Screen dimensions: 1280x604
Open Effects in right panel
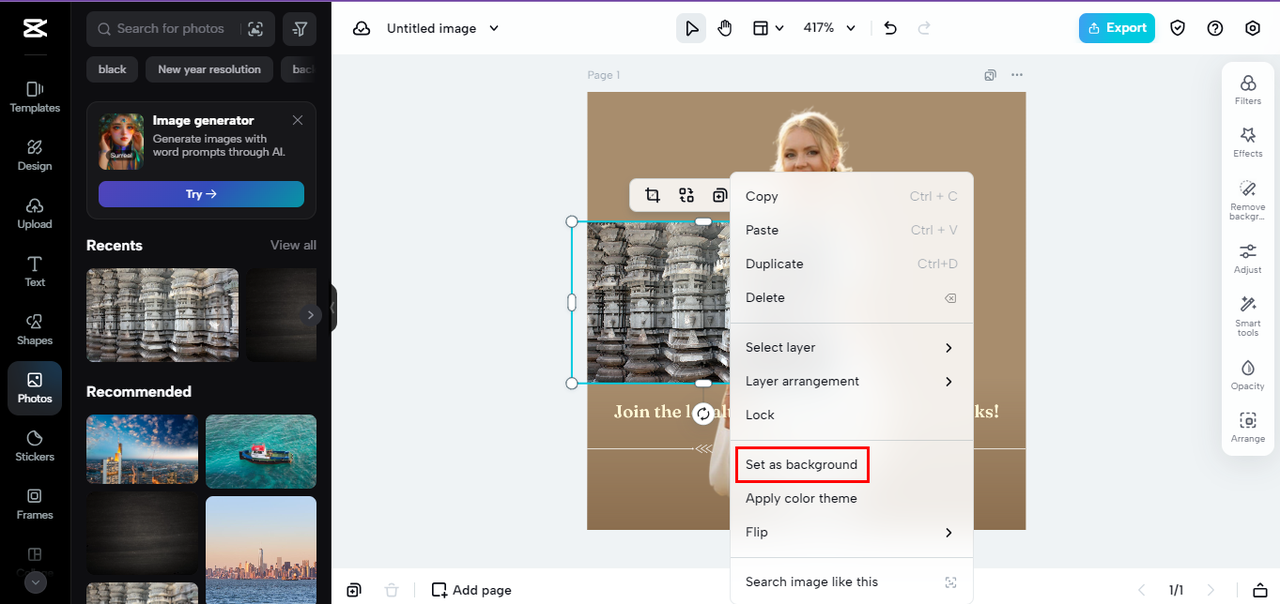tap(1248, 142)
